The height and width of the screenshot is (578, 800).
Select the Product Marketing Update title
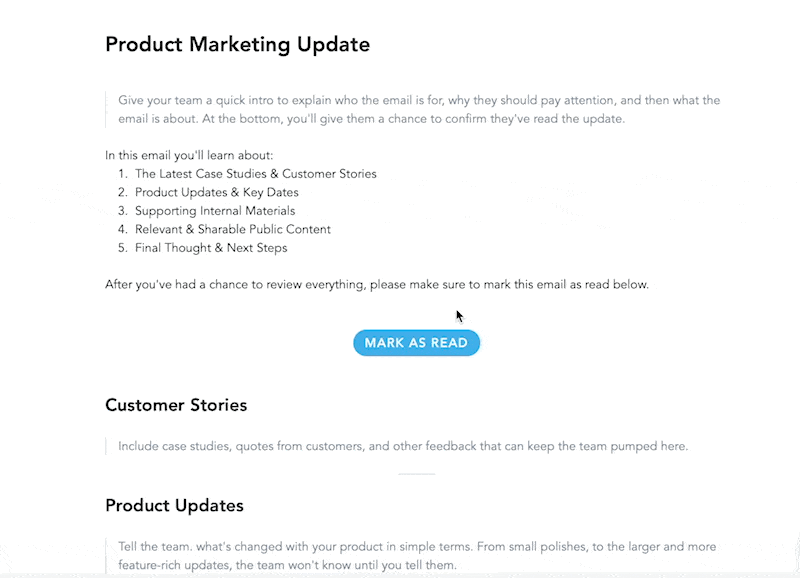(x=237, y=44)
